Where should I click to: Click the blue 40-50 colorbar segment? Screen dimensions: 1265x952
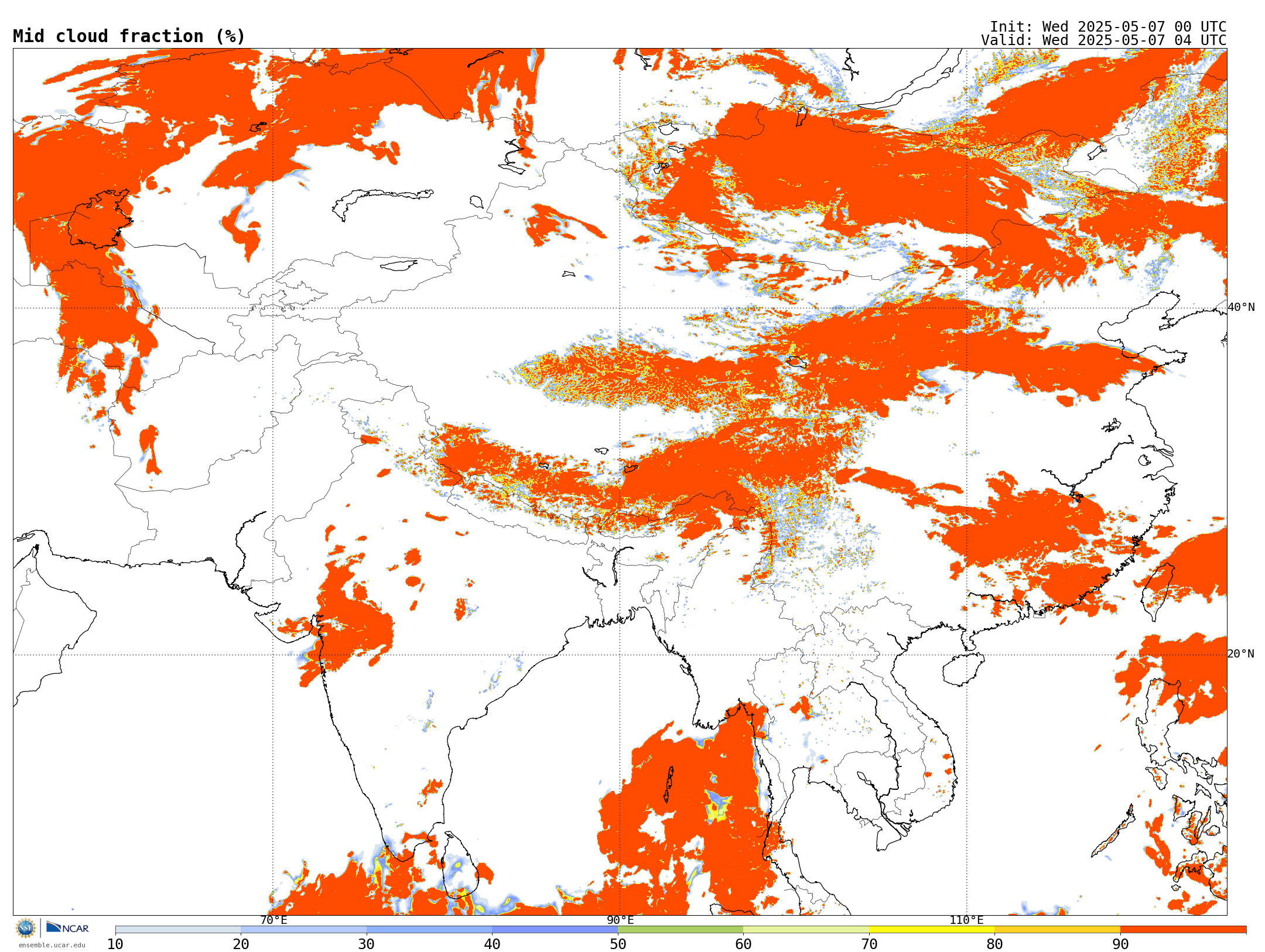tap(555, 929)
